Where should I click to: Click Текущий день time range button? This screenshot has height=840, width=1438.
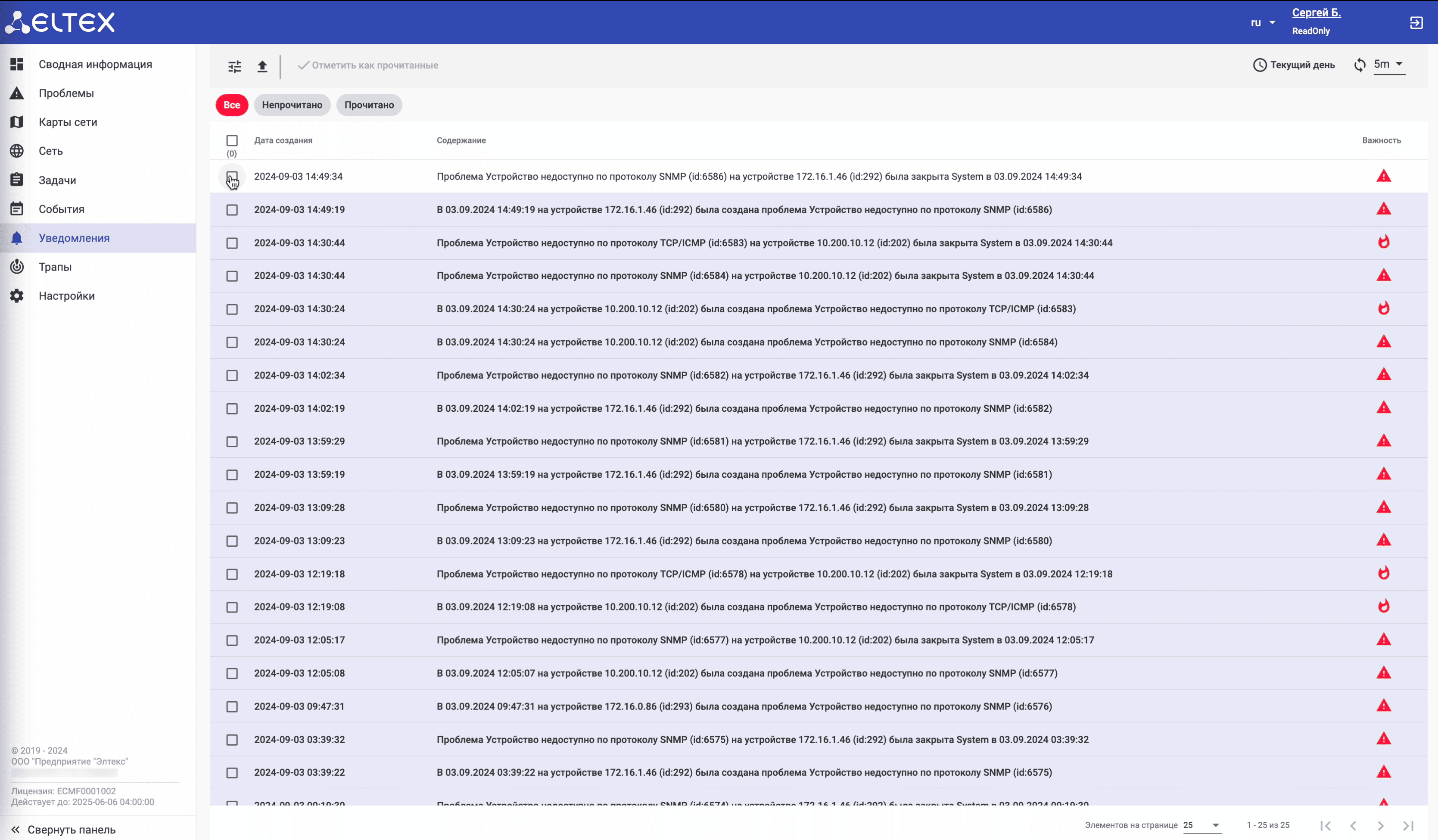[1294, 65]
